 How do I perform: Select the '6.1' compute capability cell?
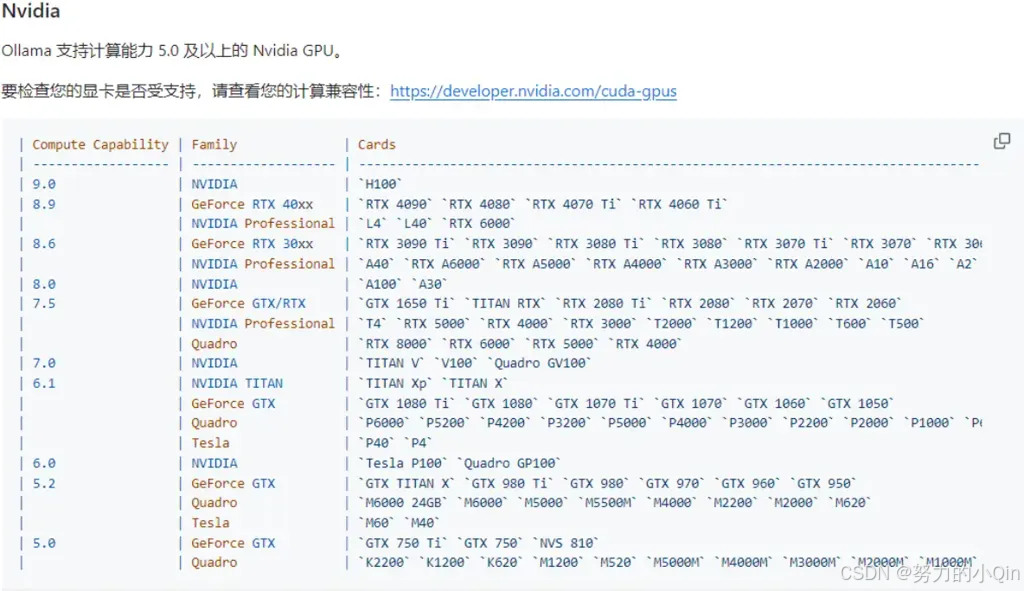click(44, 383)
